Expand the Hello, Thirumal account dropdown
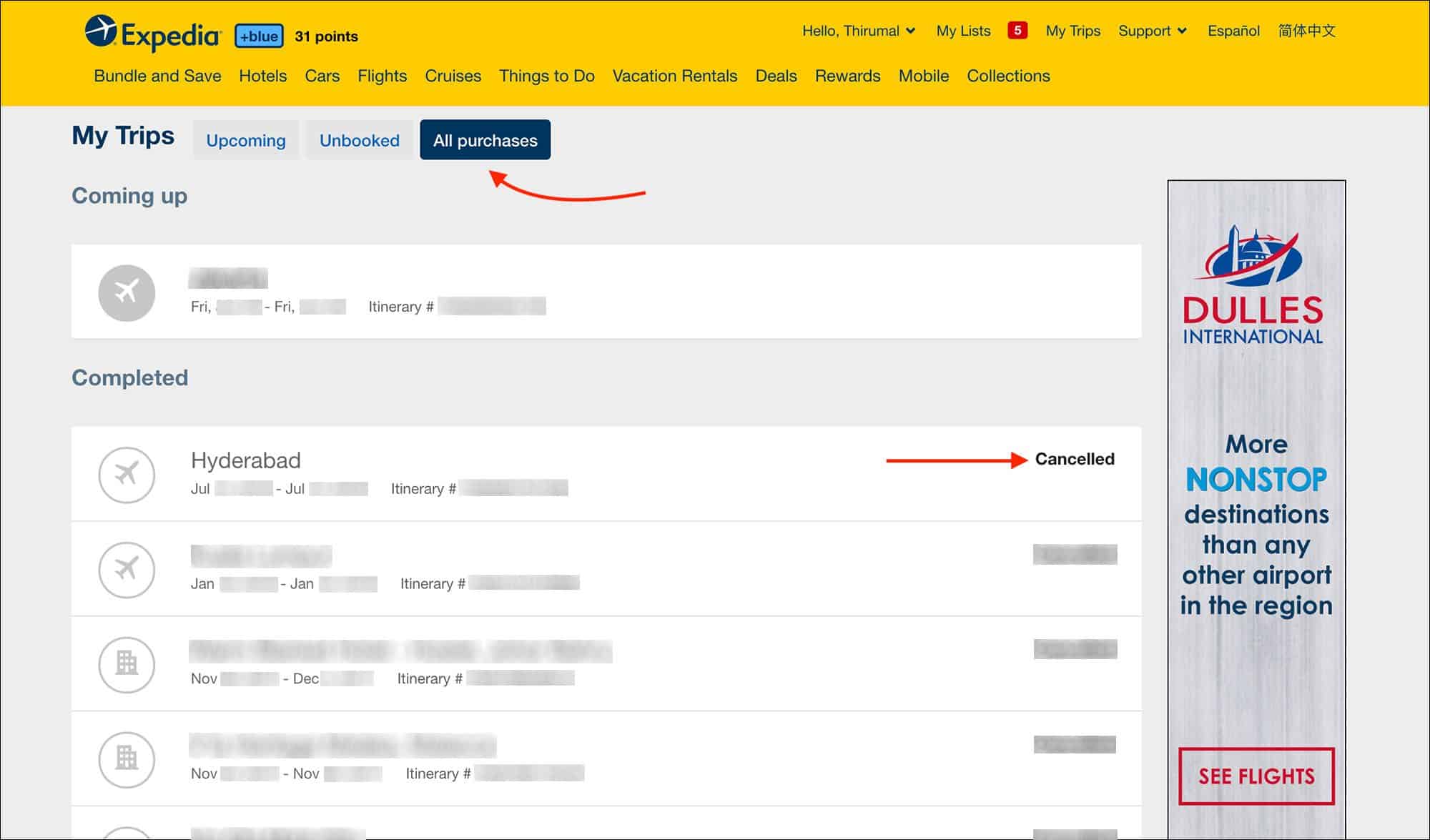1430x840 pixels. [859, 31]
